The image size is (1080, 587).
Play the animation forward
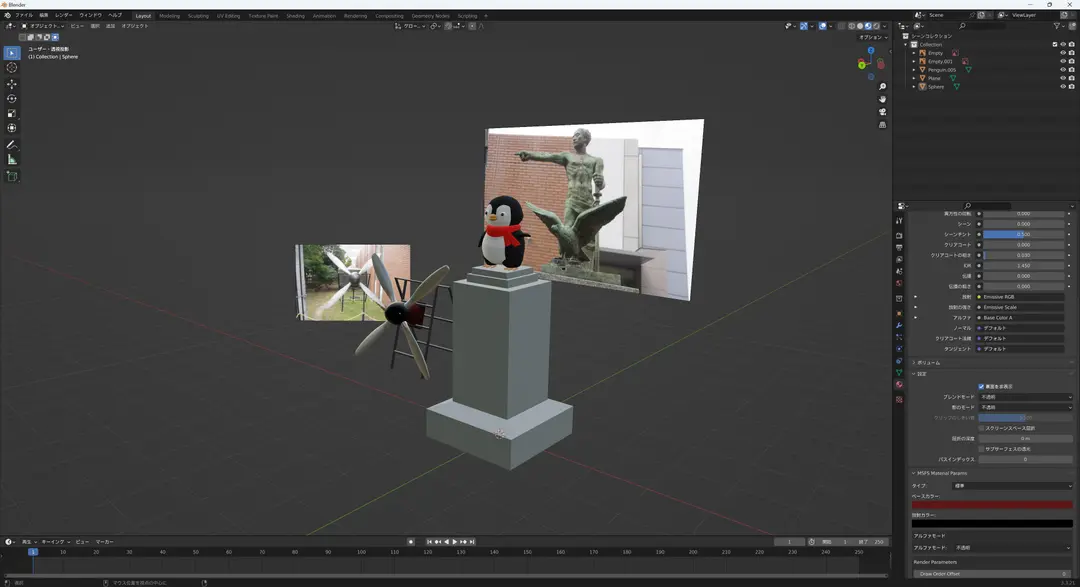click(455, 542)
